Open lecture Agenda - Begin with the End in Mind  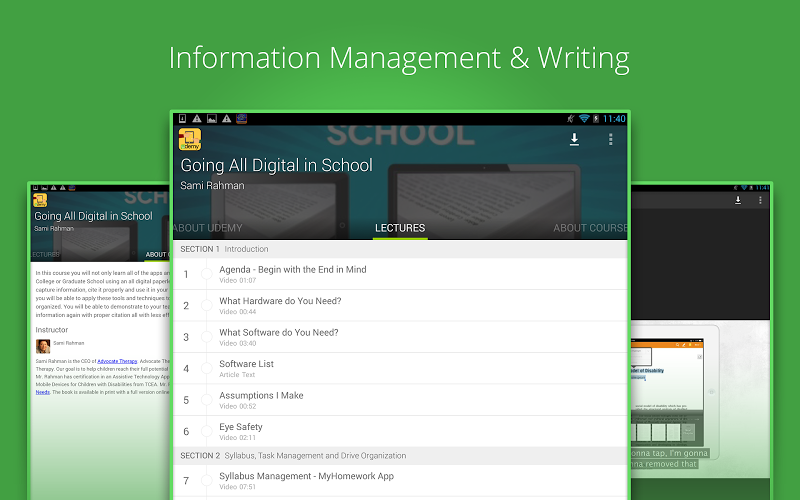[x=400, y=274]
